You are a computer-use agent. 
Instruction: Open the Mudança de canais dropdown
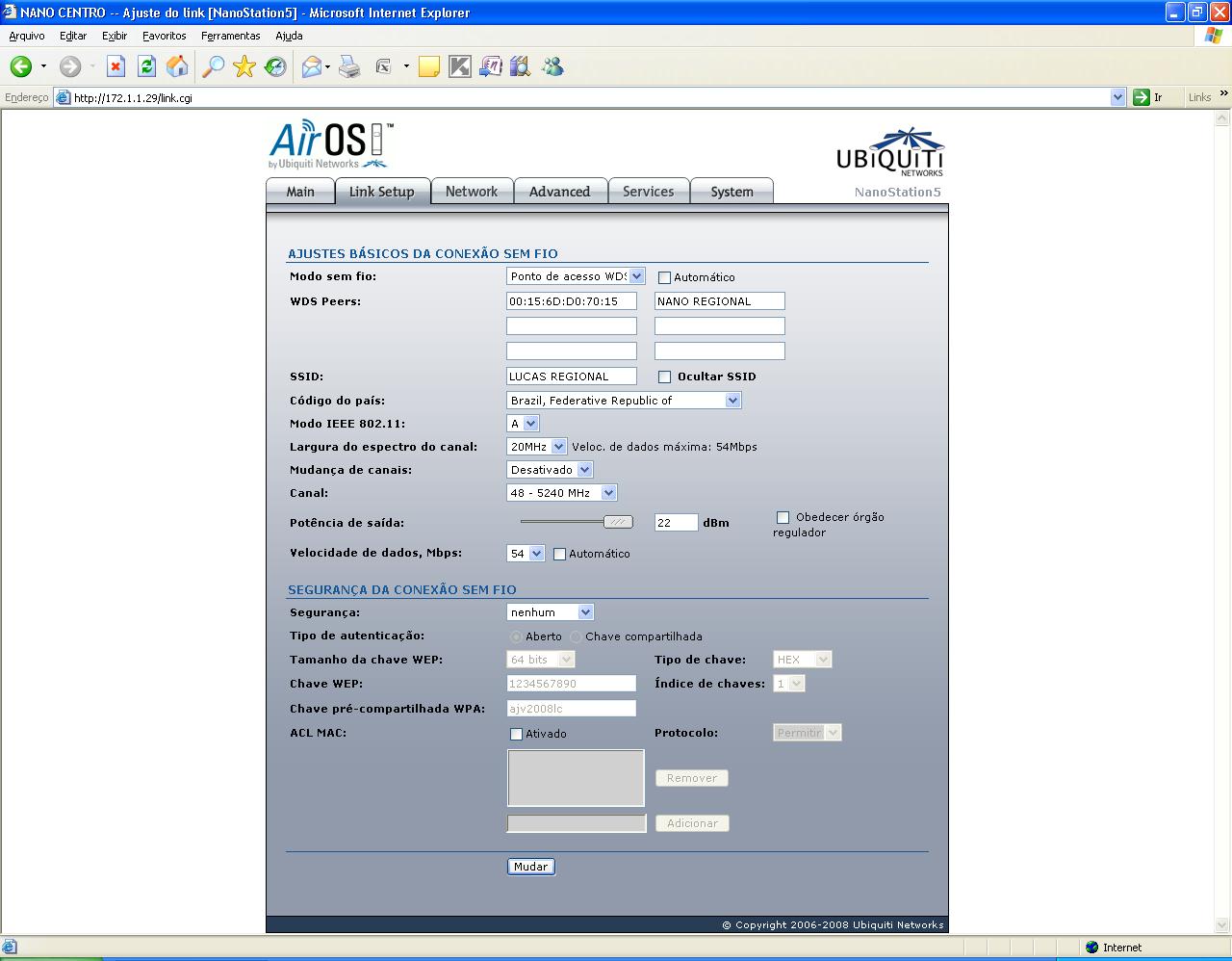point(550,470)
